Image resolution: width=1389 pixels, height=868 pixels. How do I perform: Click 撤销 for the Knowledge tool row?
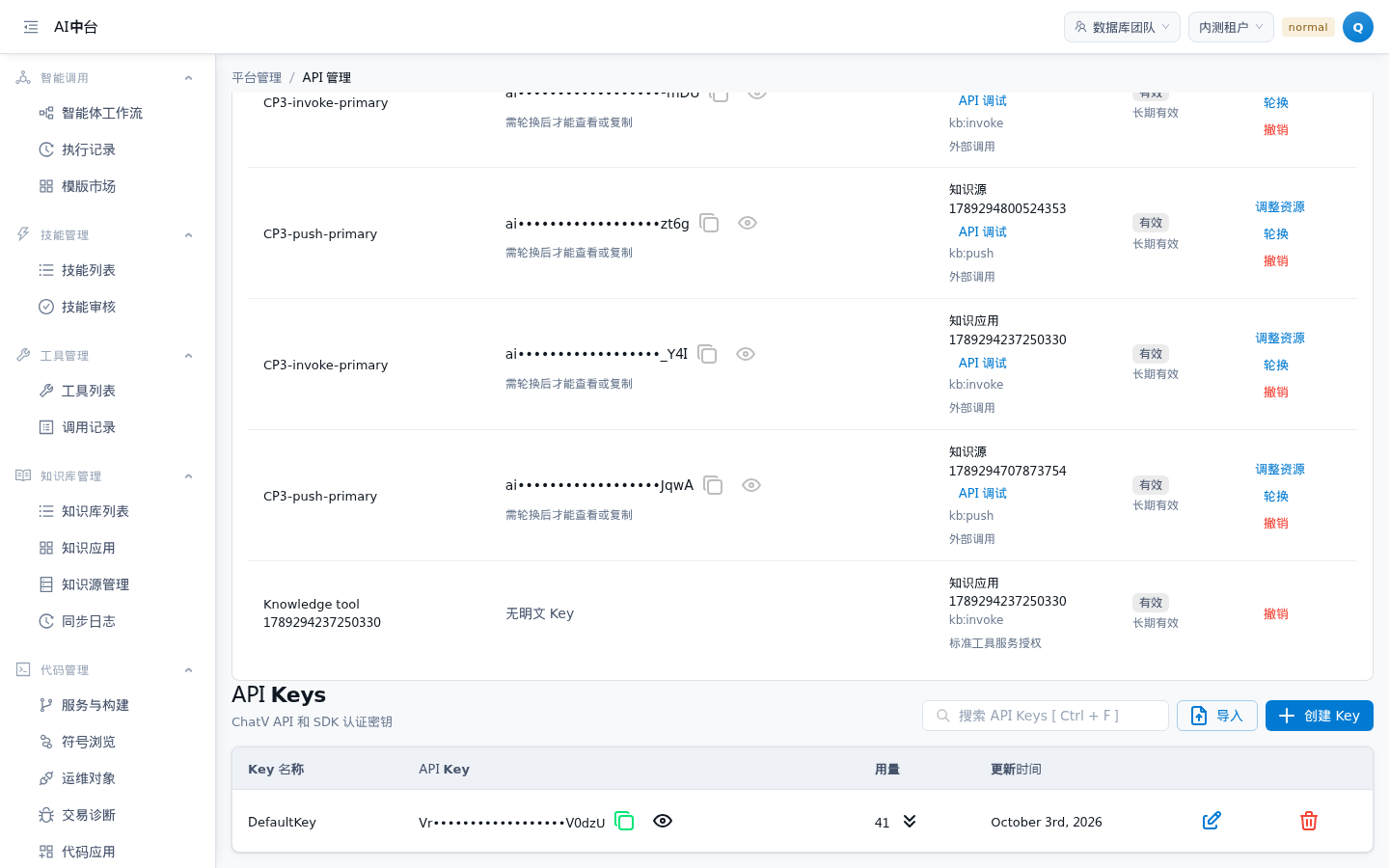[x=1276, y=614]
